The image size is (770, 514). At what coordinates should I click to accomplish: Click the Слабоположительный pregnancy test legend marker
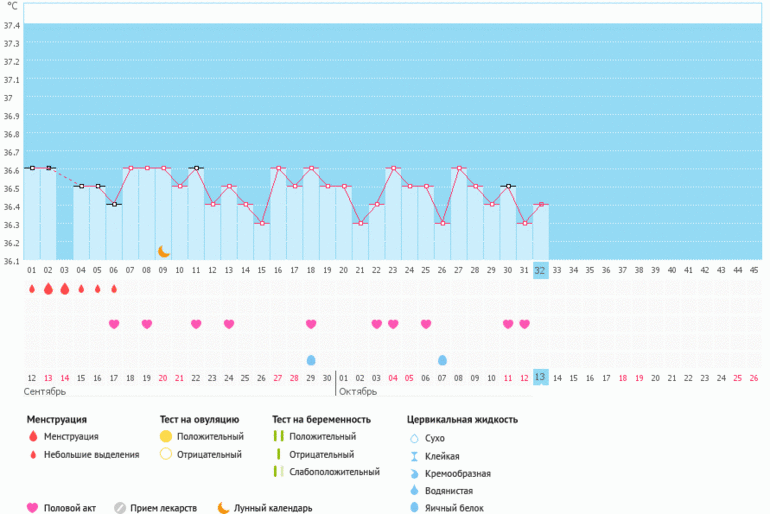coord(279,472)
